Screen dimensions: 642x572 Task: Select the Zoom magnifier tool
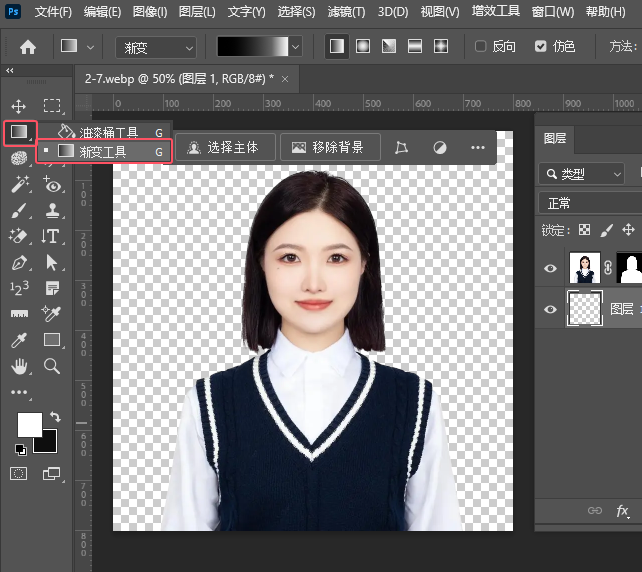coord(52,366)
